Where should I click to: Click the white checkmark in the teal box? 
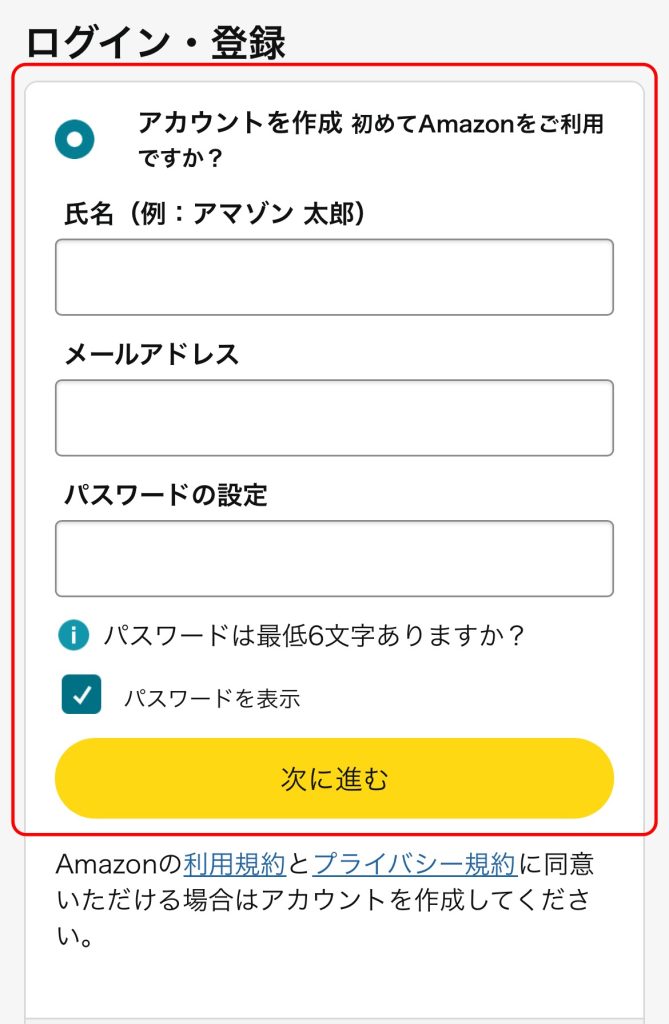(82, 695)
